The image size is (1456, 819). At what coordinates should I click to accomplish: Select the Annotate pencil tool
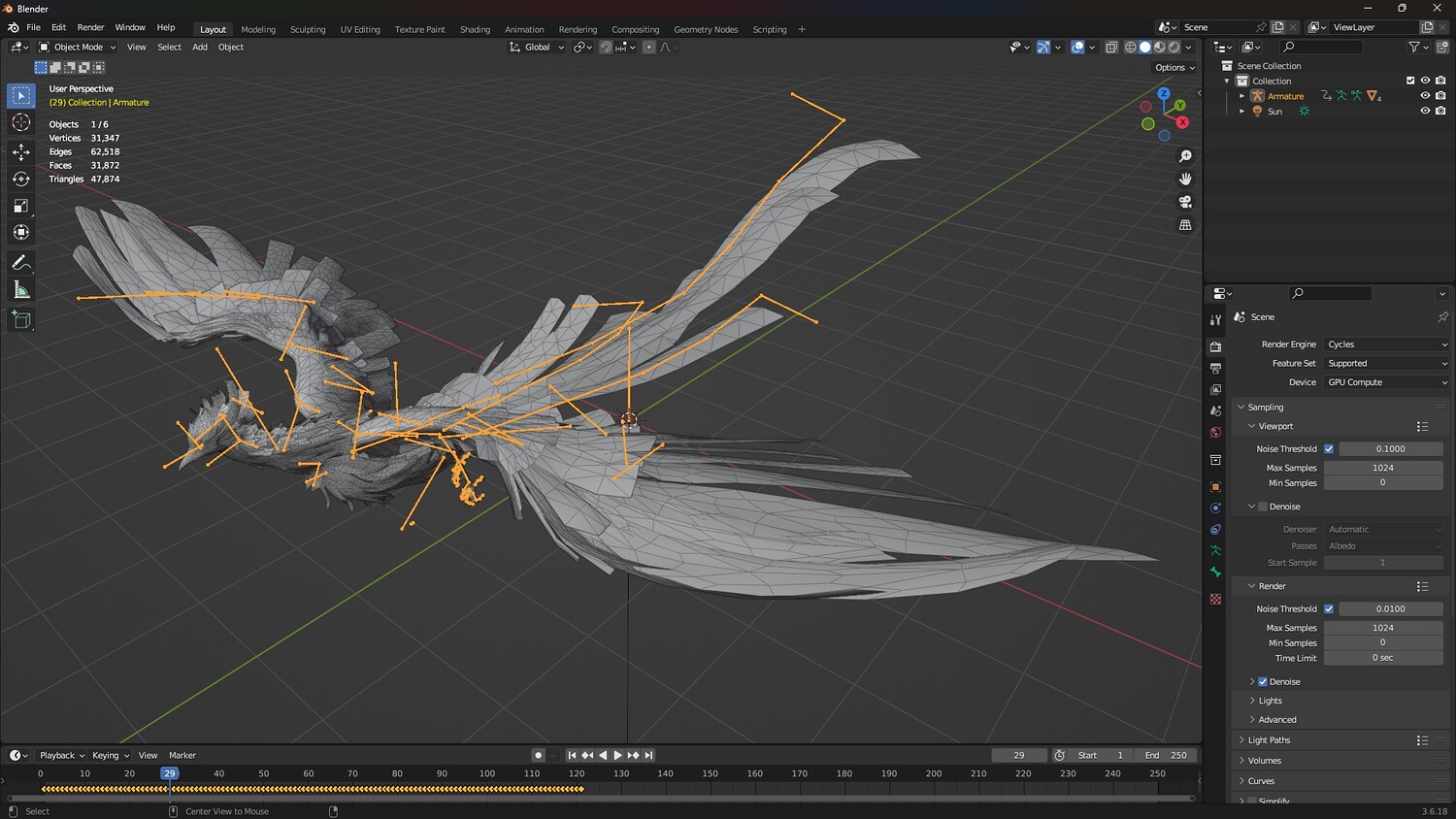click(x=20, y=263)
